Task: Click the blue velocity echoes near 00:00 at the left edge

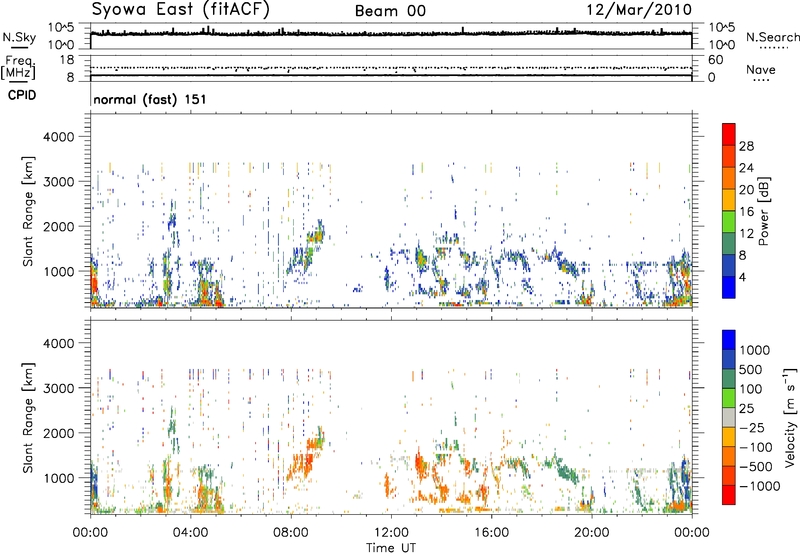Action: (94, 482)
